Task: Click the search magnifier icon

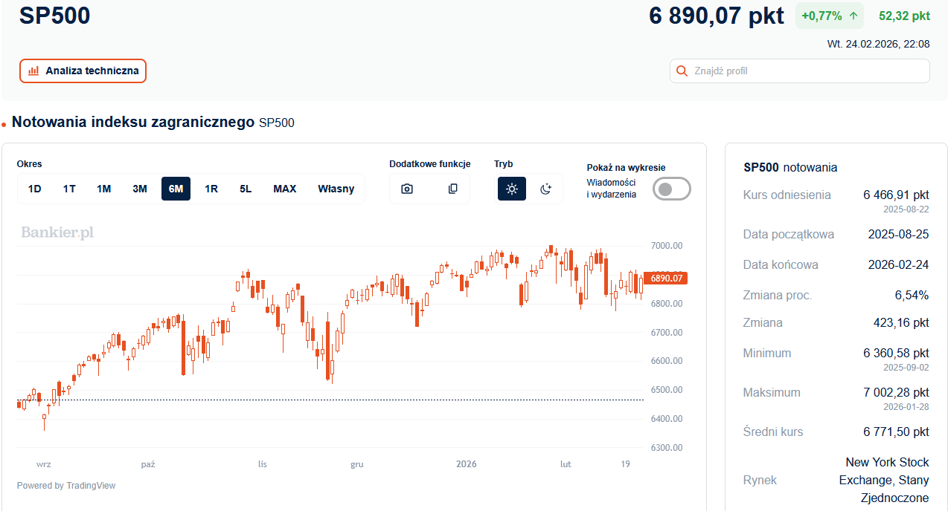Action: pos(681,71)
